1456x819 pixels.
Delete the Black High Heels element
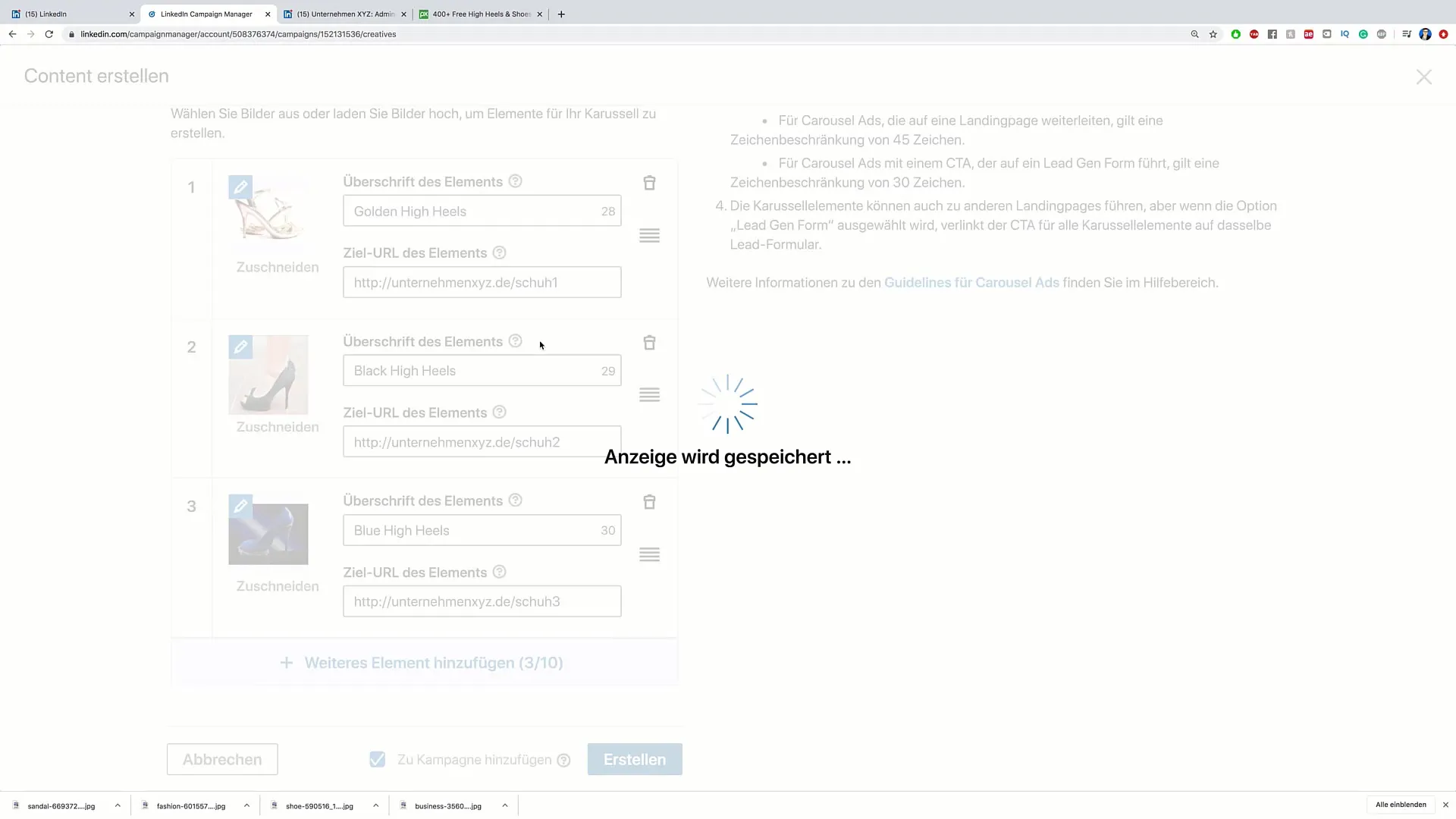pos(649,343)
